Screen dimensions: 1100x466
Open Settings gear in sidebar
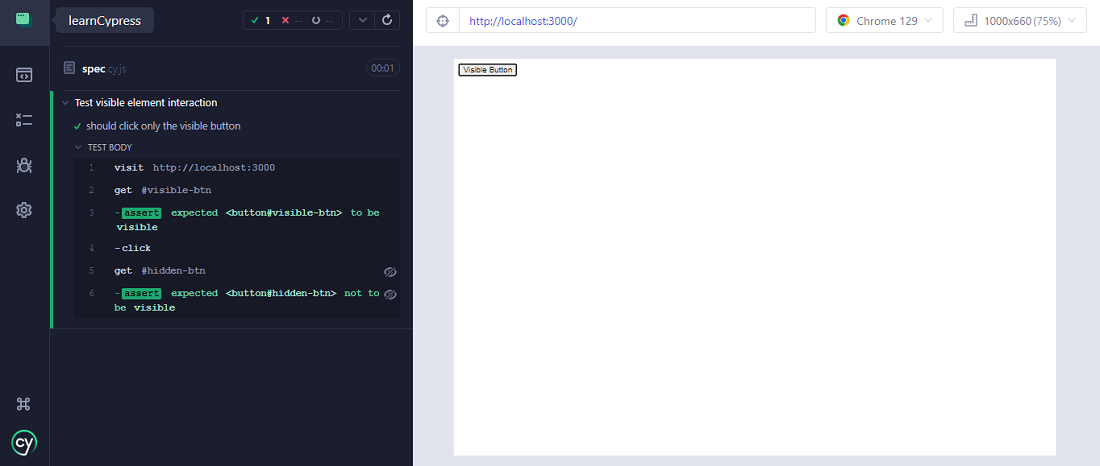(x=24, y=210)
